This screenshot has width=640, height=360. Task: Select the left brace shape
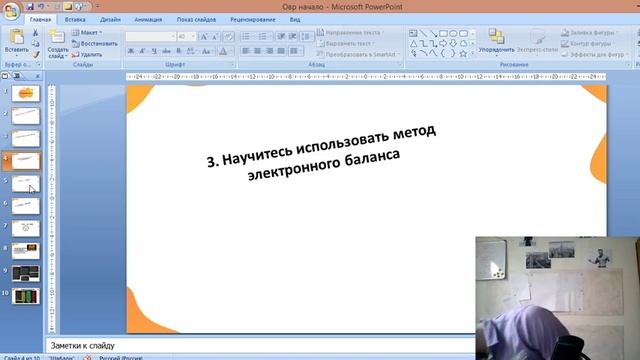tap(443, 53)
